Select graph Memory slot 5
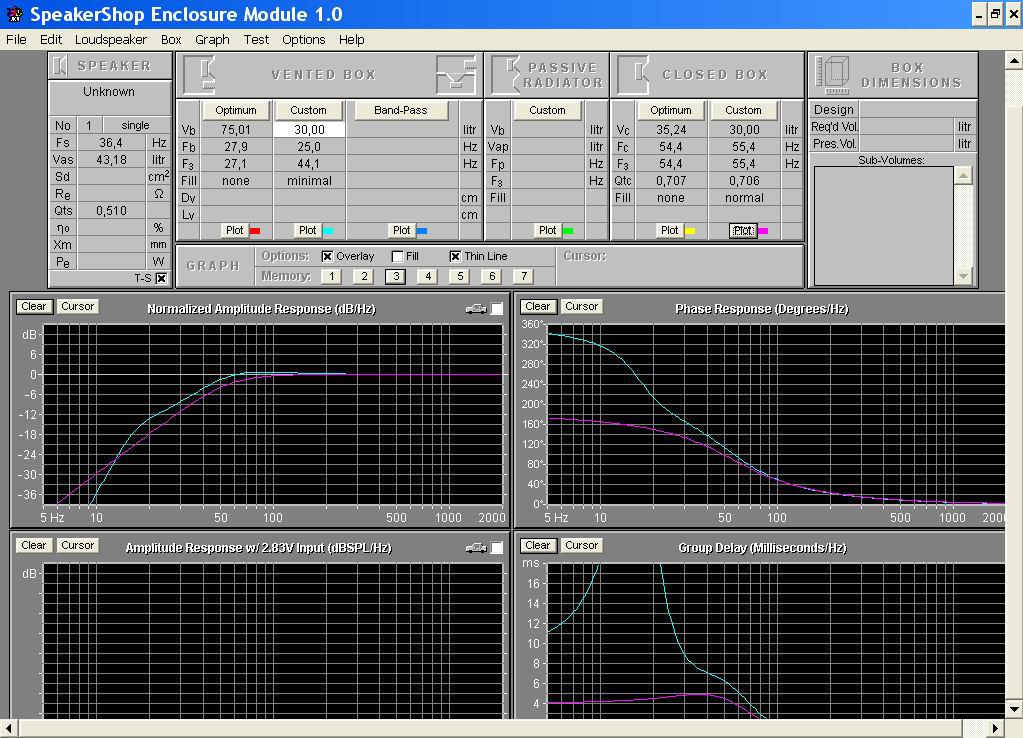Image resolution: width=1023 pixels, height=738 pixels. pyautogui.click(x=459, y=277)
